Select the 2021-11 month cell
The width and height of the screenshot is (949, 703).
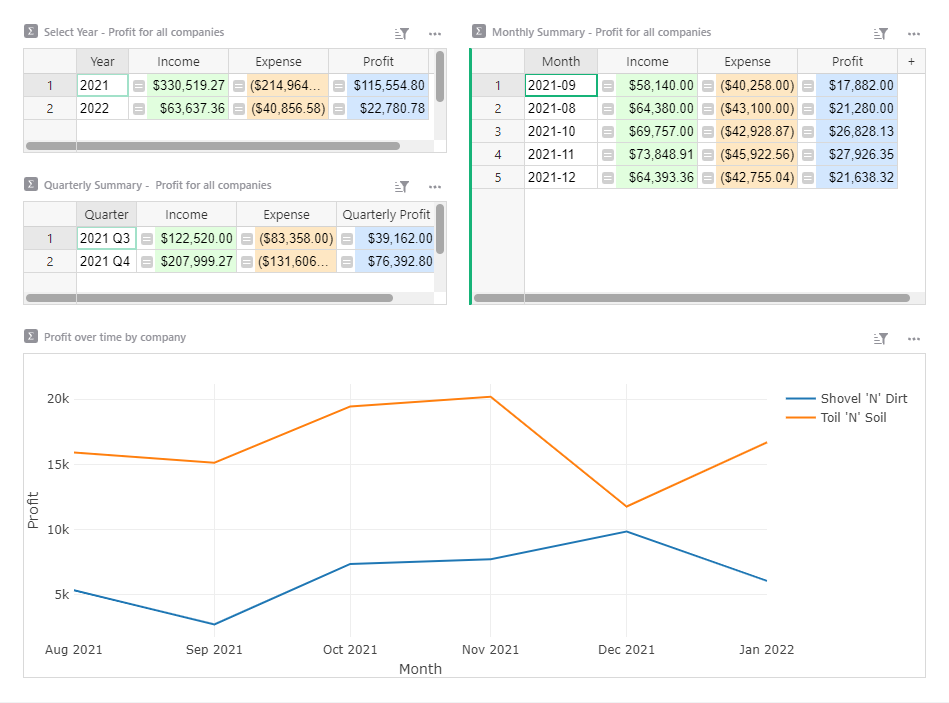pyautogui.click(x=560, y=157)
